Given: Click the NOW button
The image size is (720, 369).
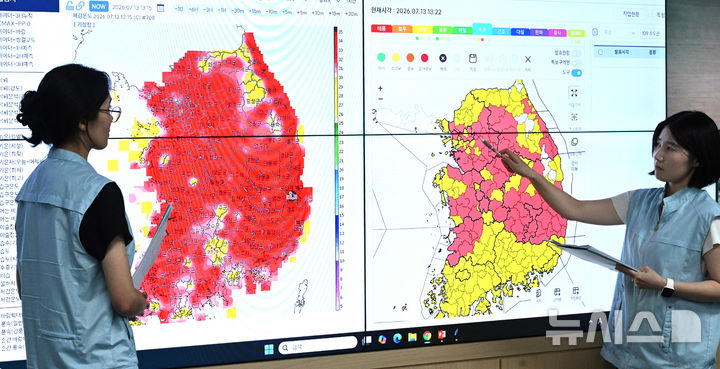Looking at the screenshot, I should point(99,6).
